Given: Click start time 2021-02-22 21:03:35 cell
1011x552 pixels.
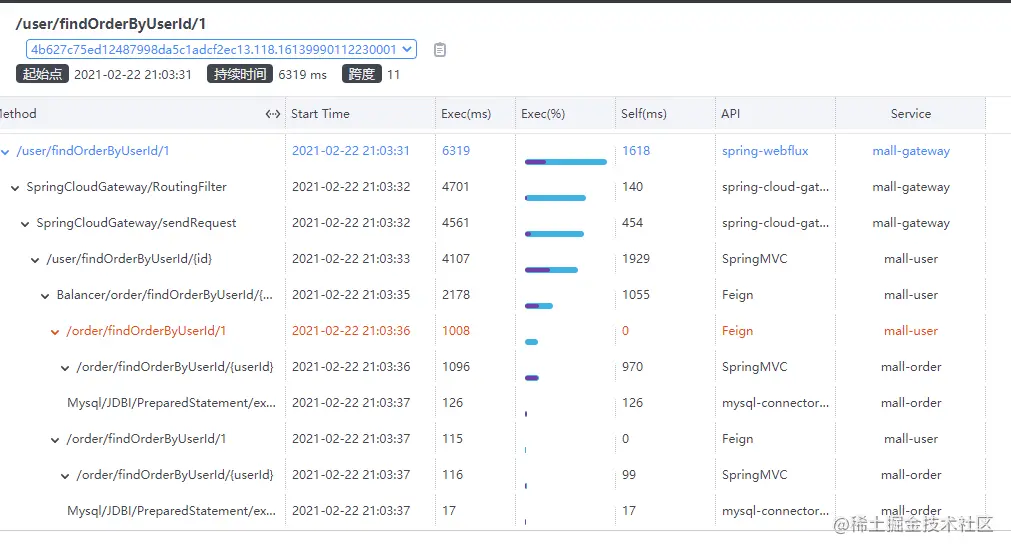Looking at the screenshot, I should pos(351,295).
